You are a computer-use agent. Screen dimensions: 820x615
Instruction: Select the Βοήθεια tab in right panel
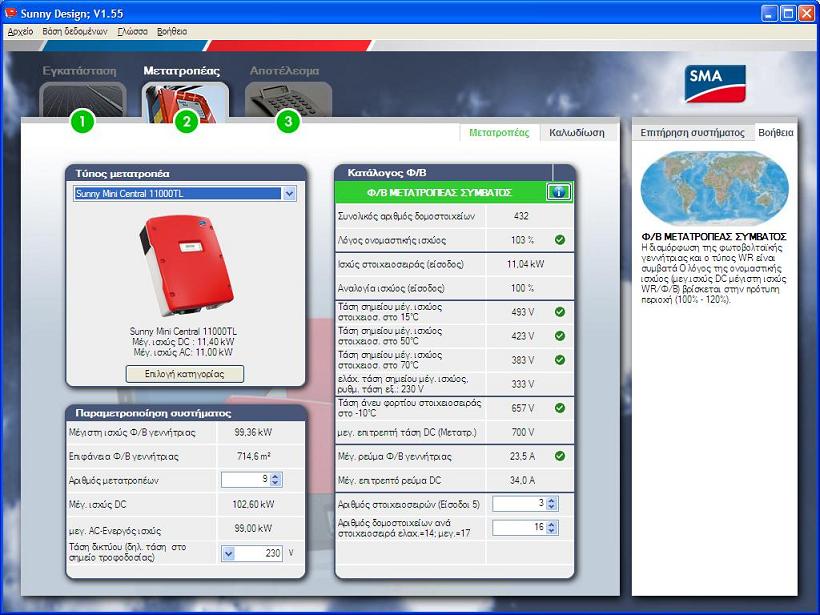tap(776, 133)
